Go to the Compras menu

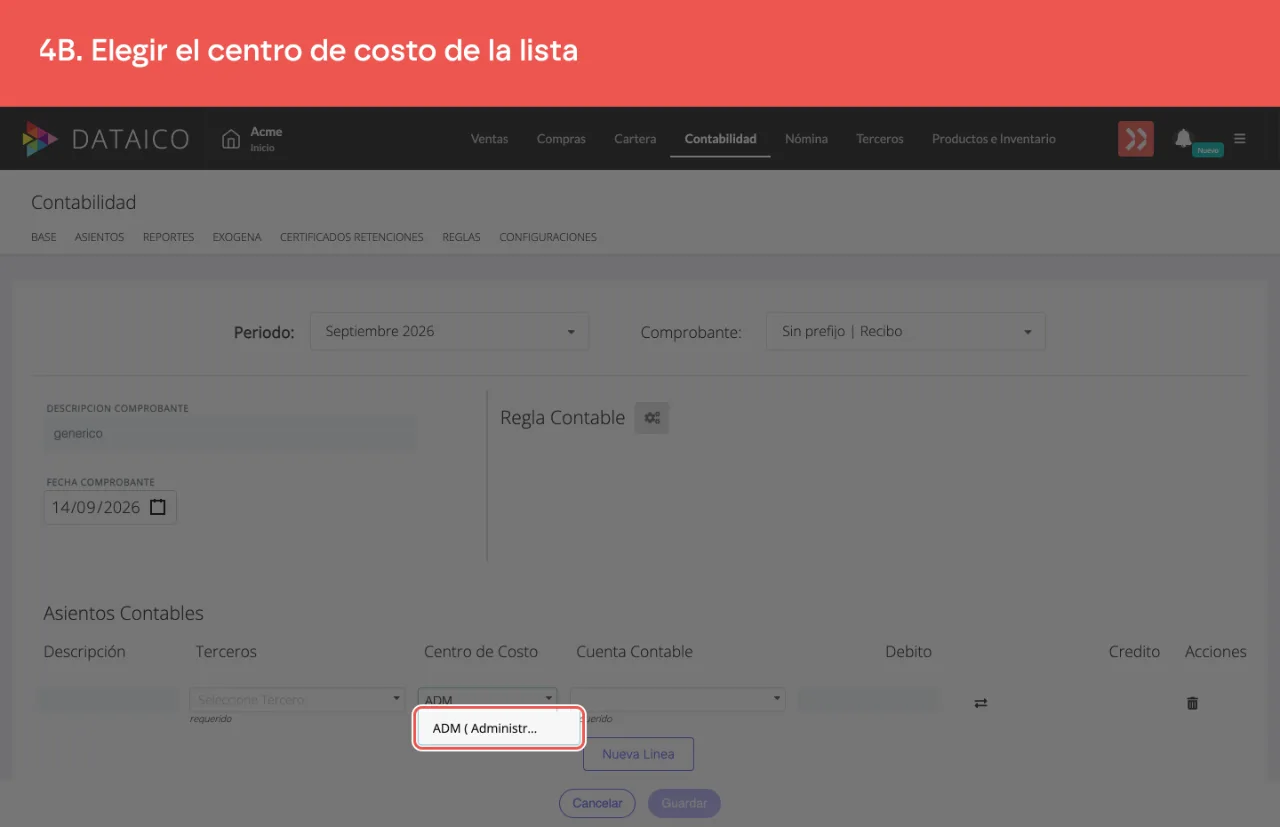click(561, 139)
